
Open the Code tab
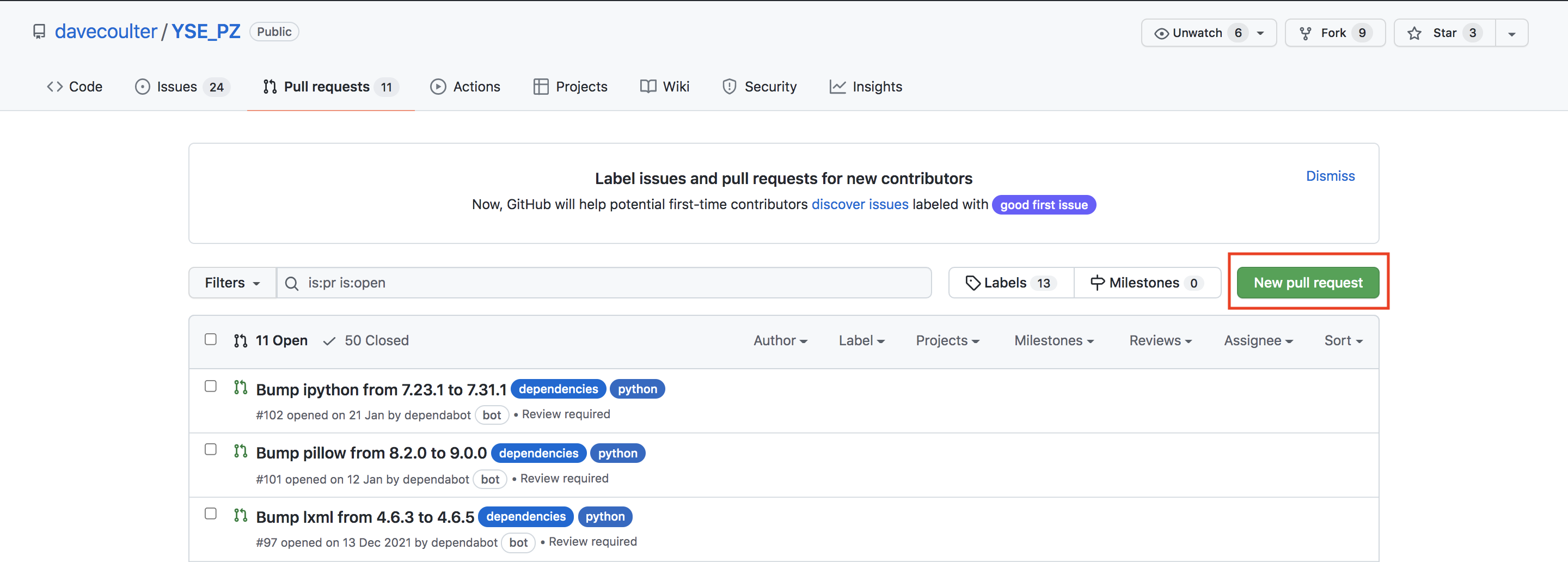[74, 87]
